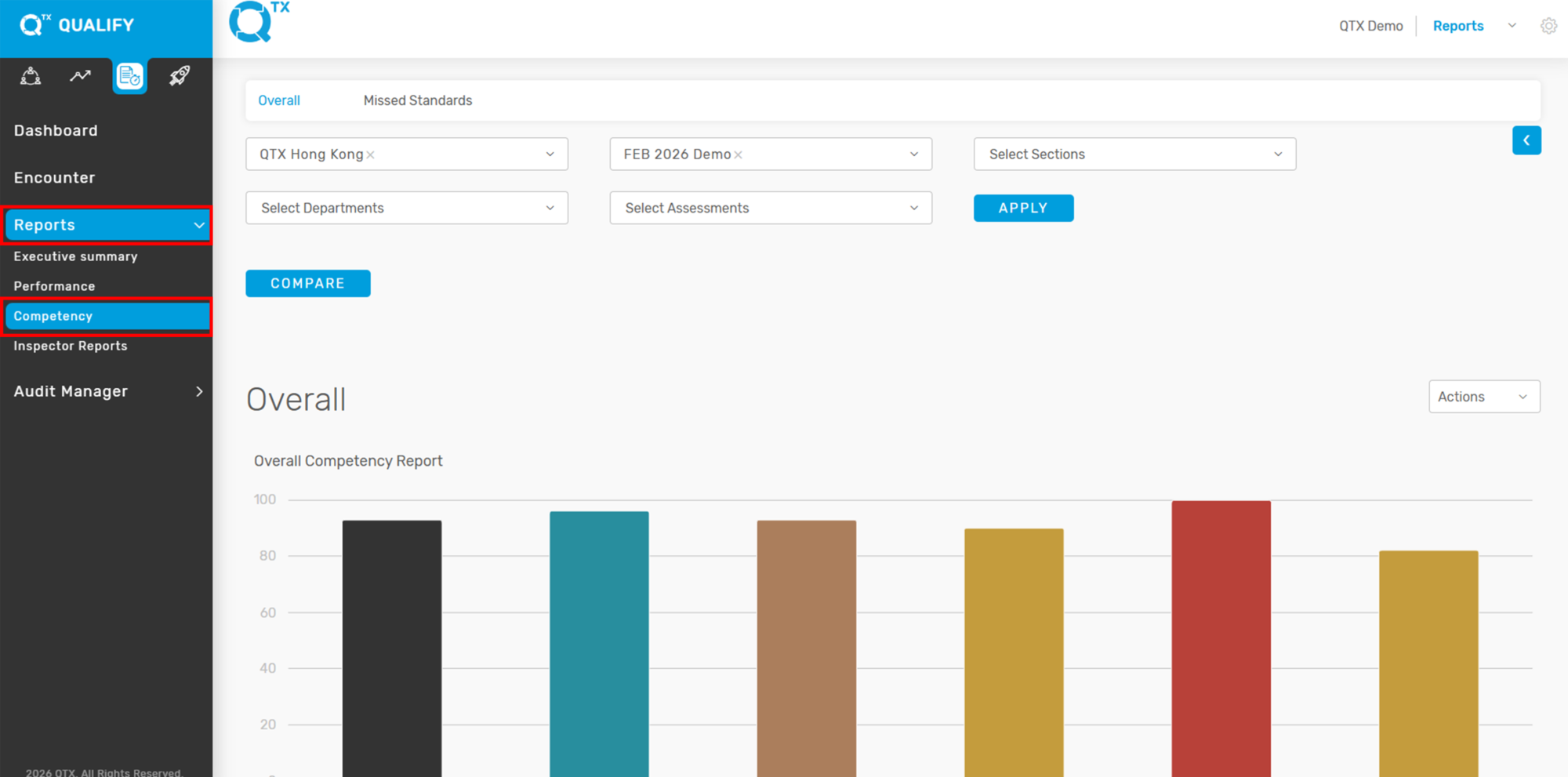
Task: Click the red bar in competency chart
Action: click(x=1221, y=638)
